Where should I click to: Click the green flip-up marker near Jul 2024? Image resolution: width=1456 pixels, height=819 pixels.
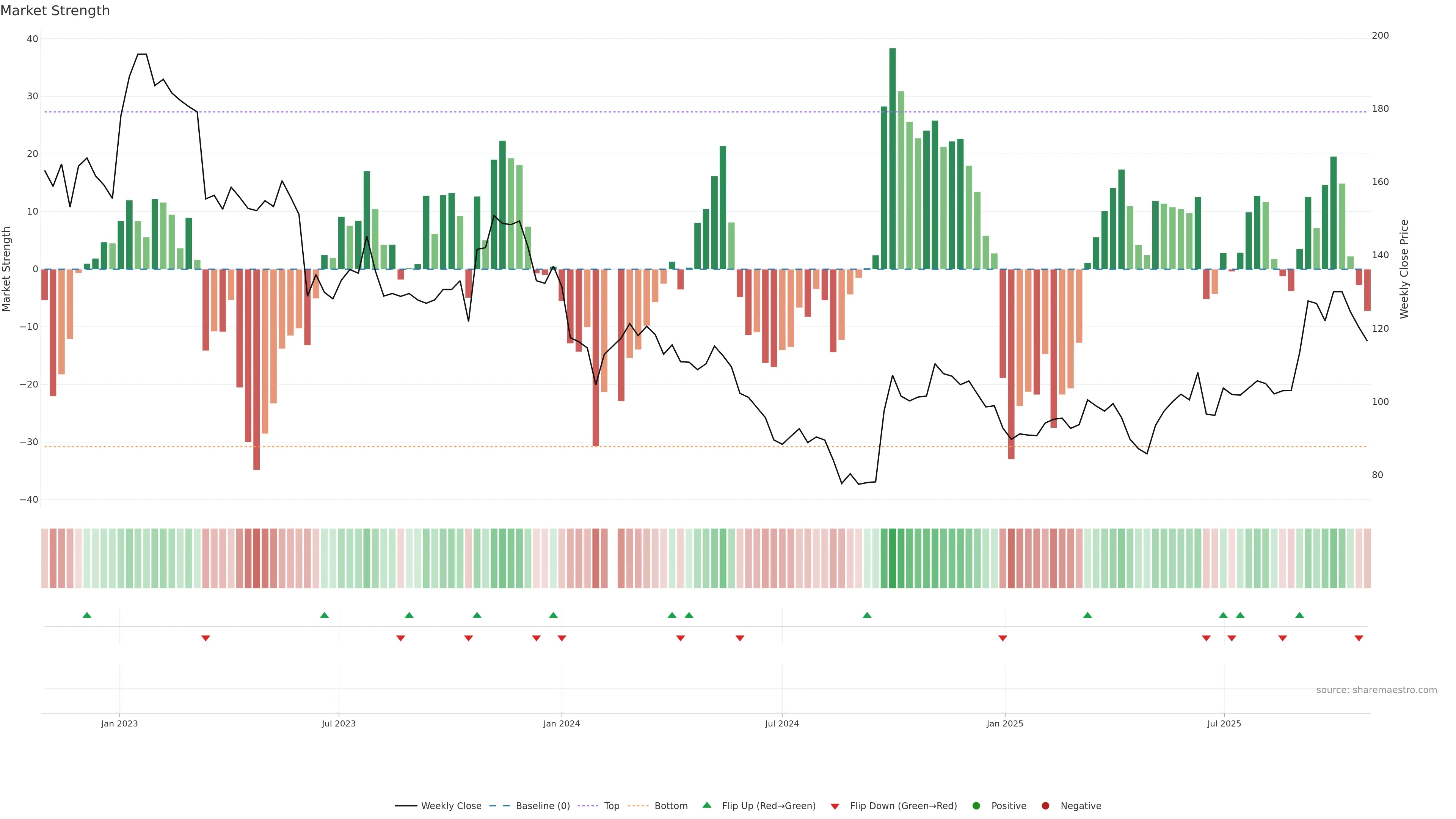[867, 615]
